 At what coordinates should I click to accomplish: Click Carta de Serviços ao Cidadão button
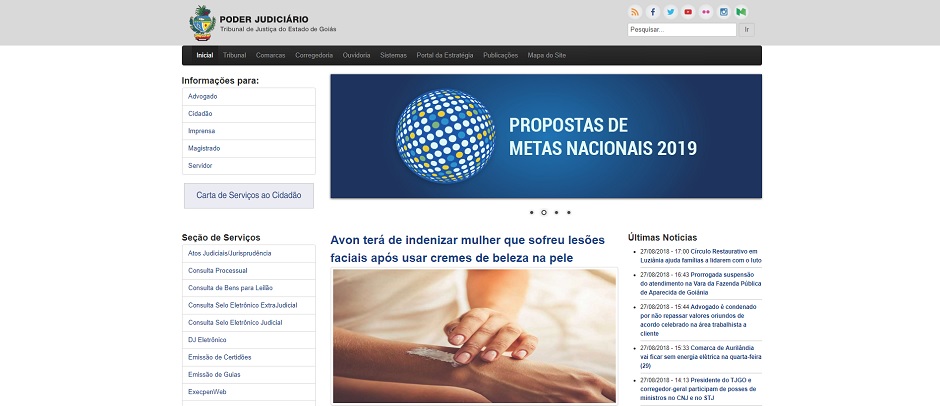(249, 196)
